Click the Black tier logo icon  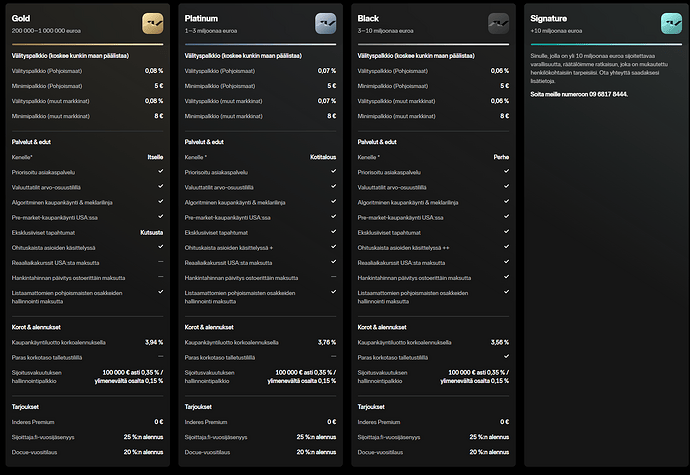(x=499, y=23)
